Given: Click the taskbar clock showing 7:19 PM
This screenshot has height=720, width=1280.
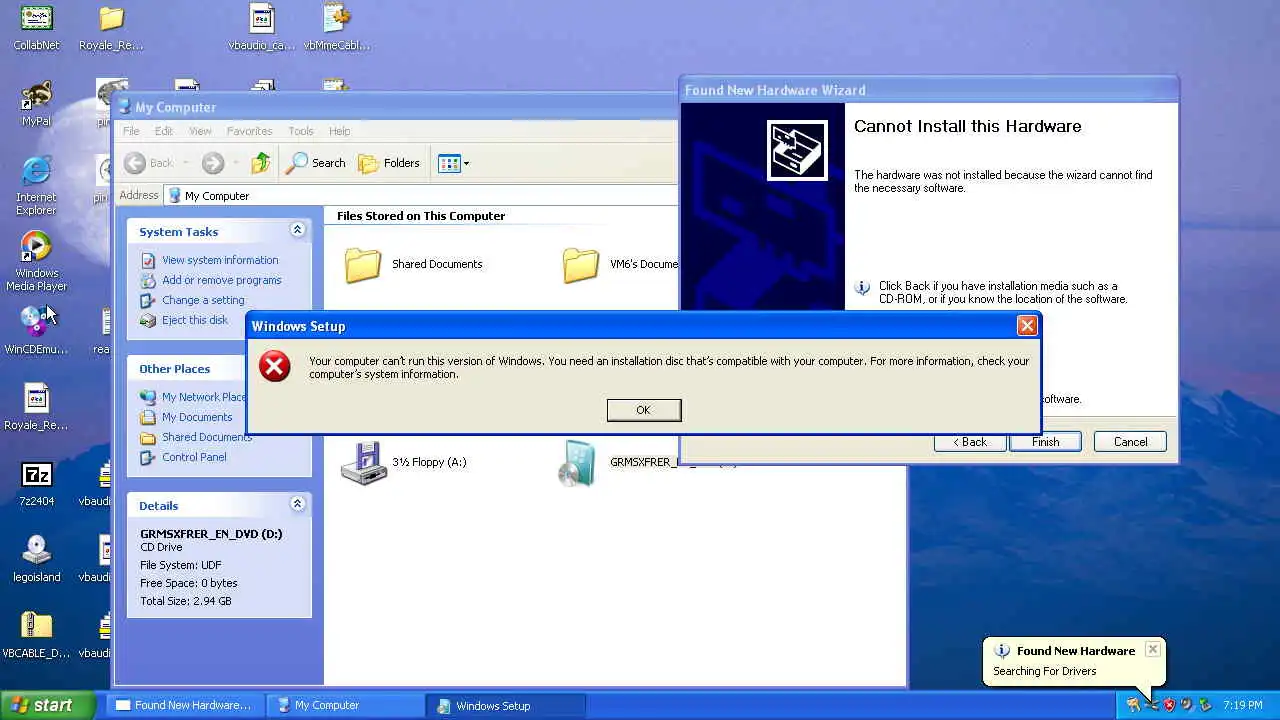Looking at the screenshot, I should coord(1243,705).
